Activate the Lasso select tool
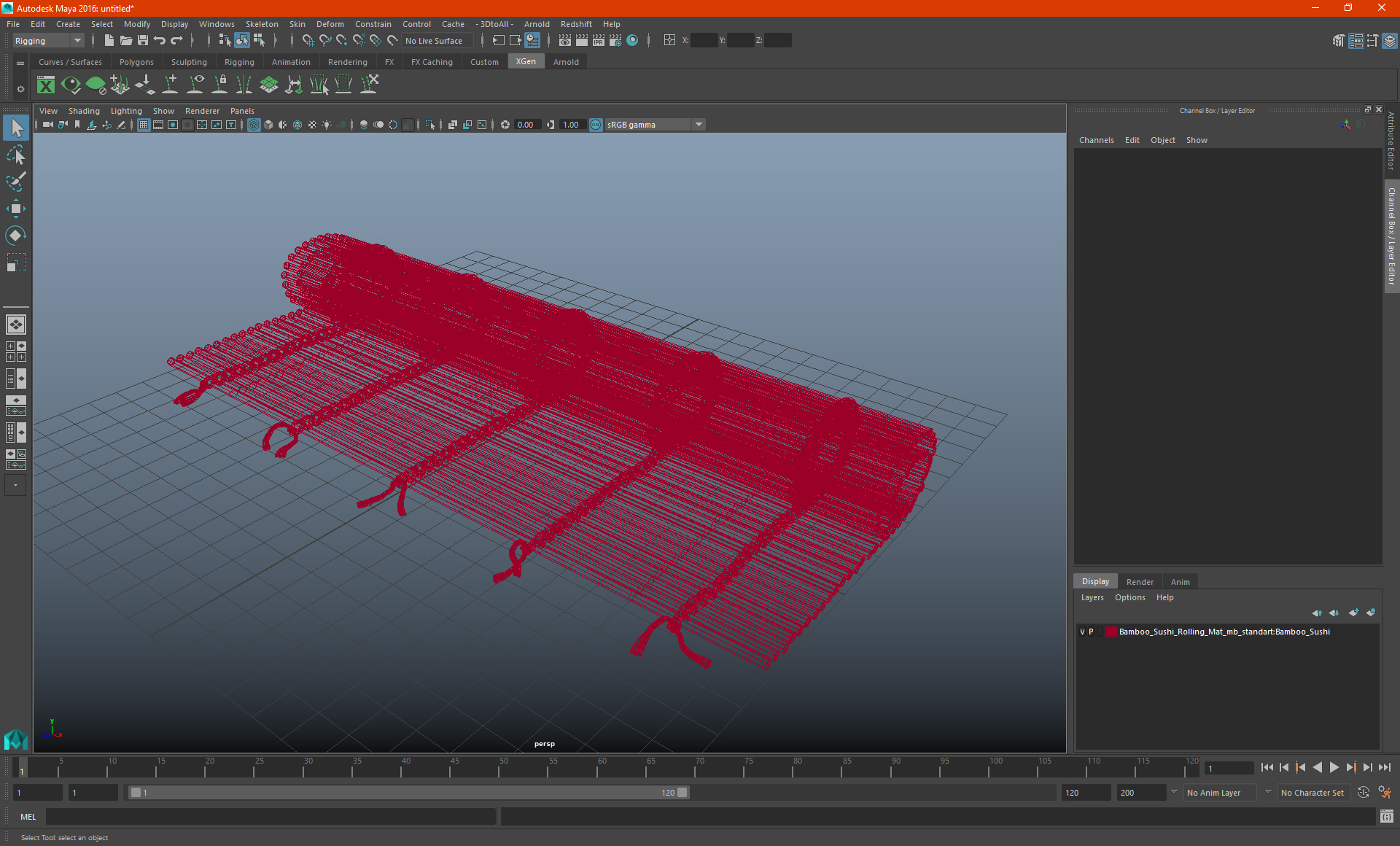Image resolution: width=1400 pixels, height=846 pixels. [x=16, y=155]
